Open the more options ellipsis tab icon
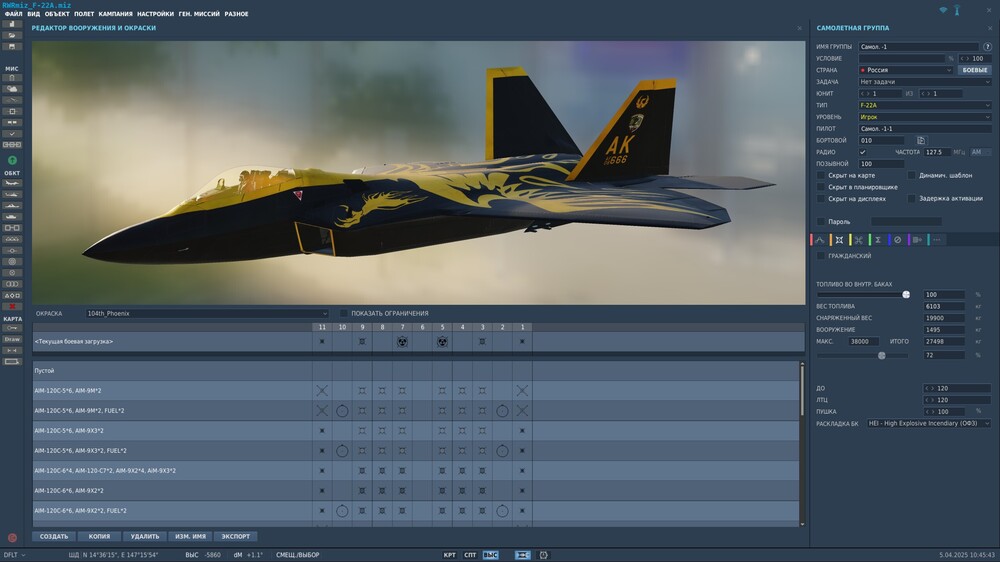Image resolution: width=1000 pixels, height=562 pixels. pyautogui.click(x=936, y=240)
